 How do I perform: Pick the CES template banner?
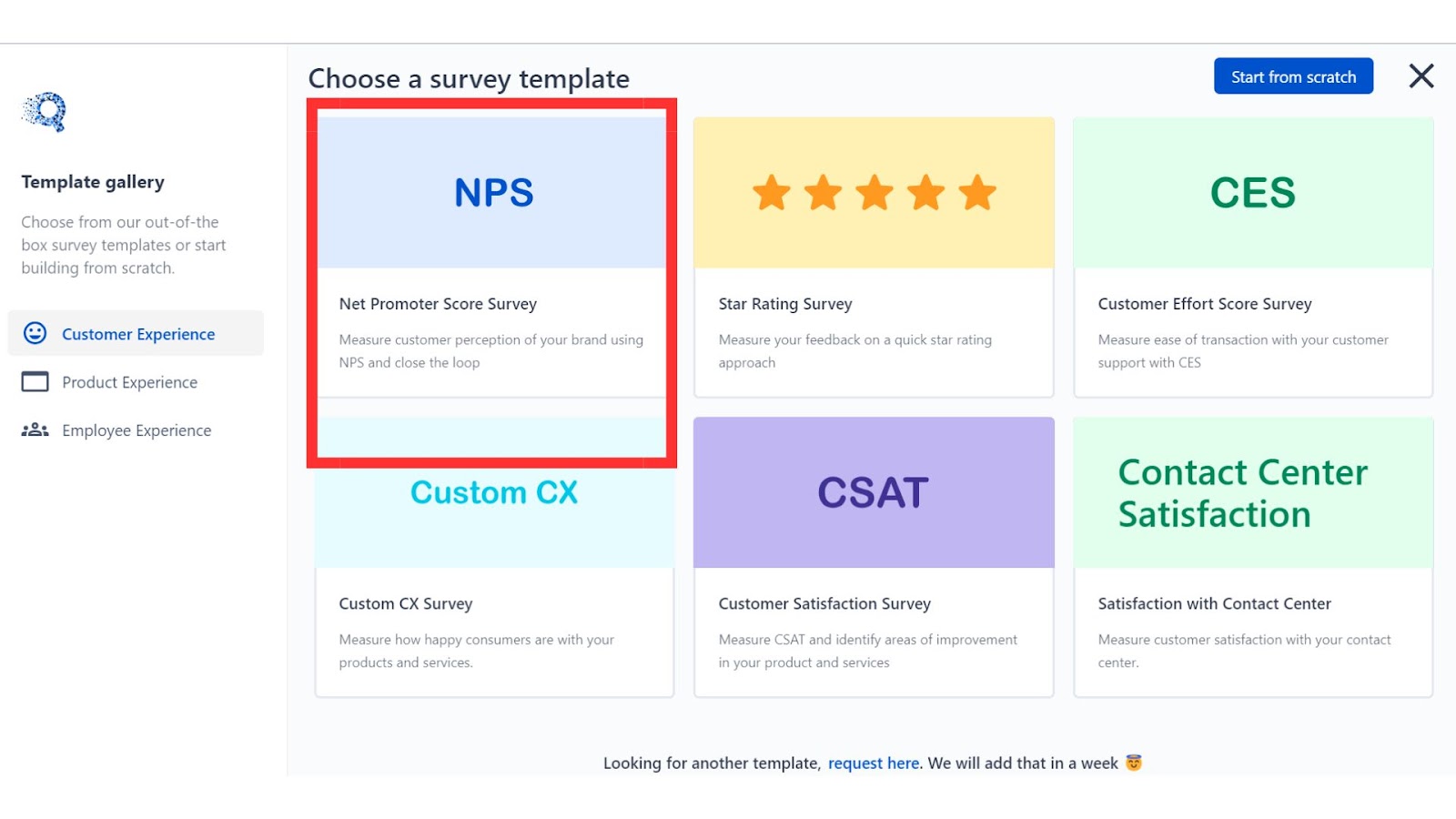click(1252, 193)
